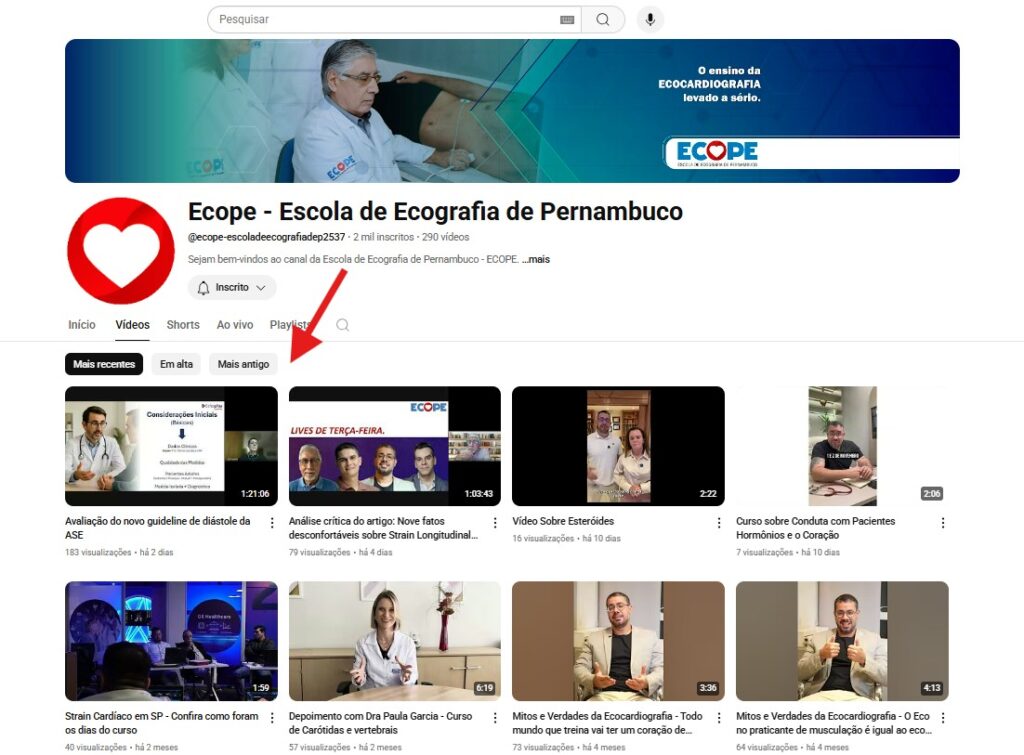Open options menu for Vídeo Sobre Esteróides
This screenshot has height=755, width=1024.
(x=719, y=522)
